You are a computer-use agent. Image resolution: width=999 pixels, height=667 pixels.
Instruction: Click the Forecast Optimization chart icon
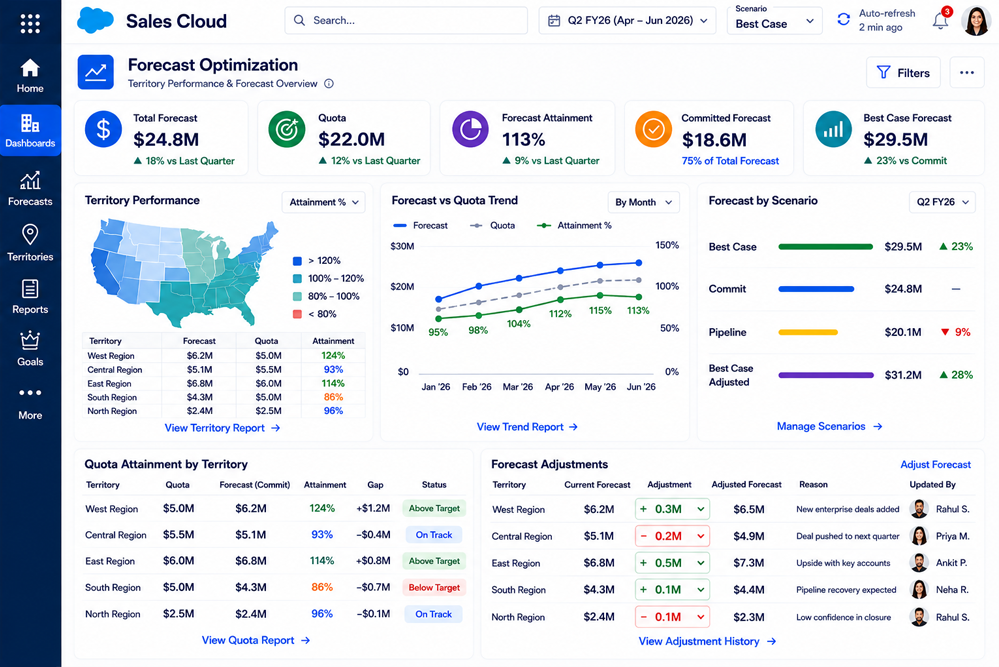point(96,72)
